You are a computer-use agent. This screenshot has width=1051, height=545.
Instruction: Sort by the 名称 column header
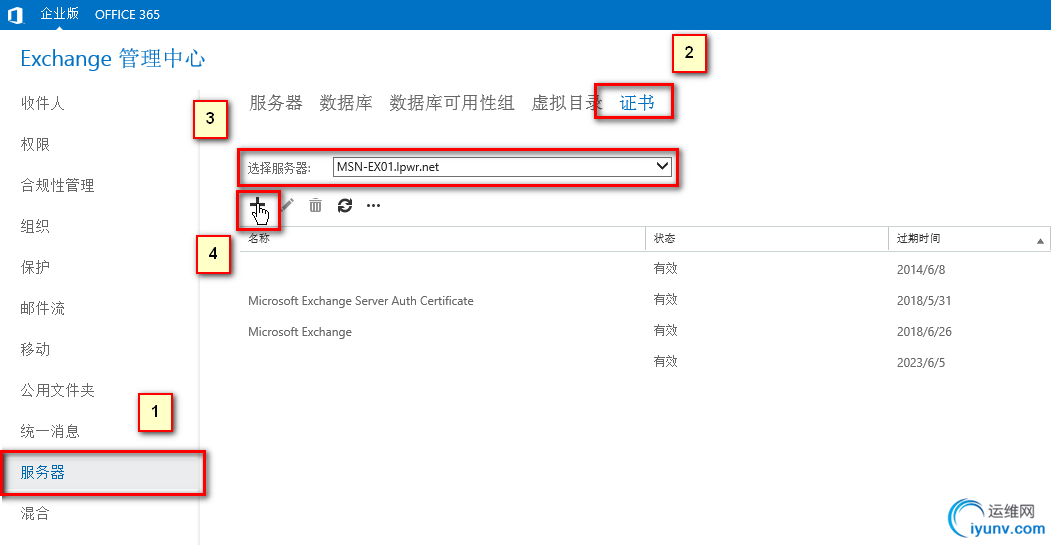pyautogui.click(x=442, y=239)
